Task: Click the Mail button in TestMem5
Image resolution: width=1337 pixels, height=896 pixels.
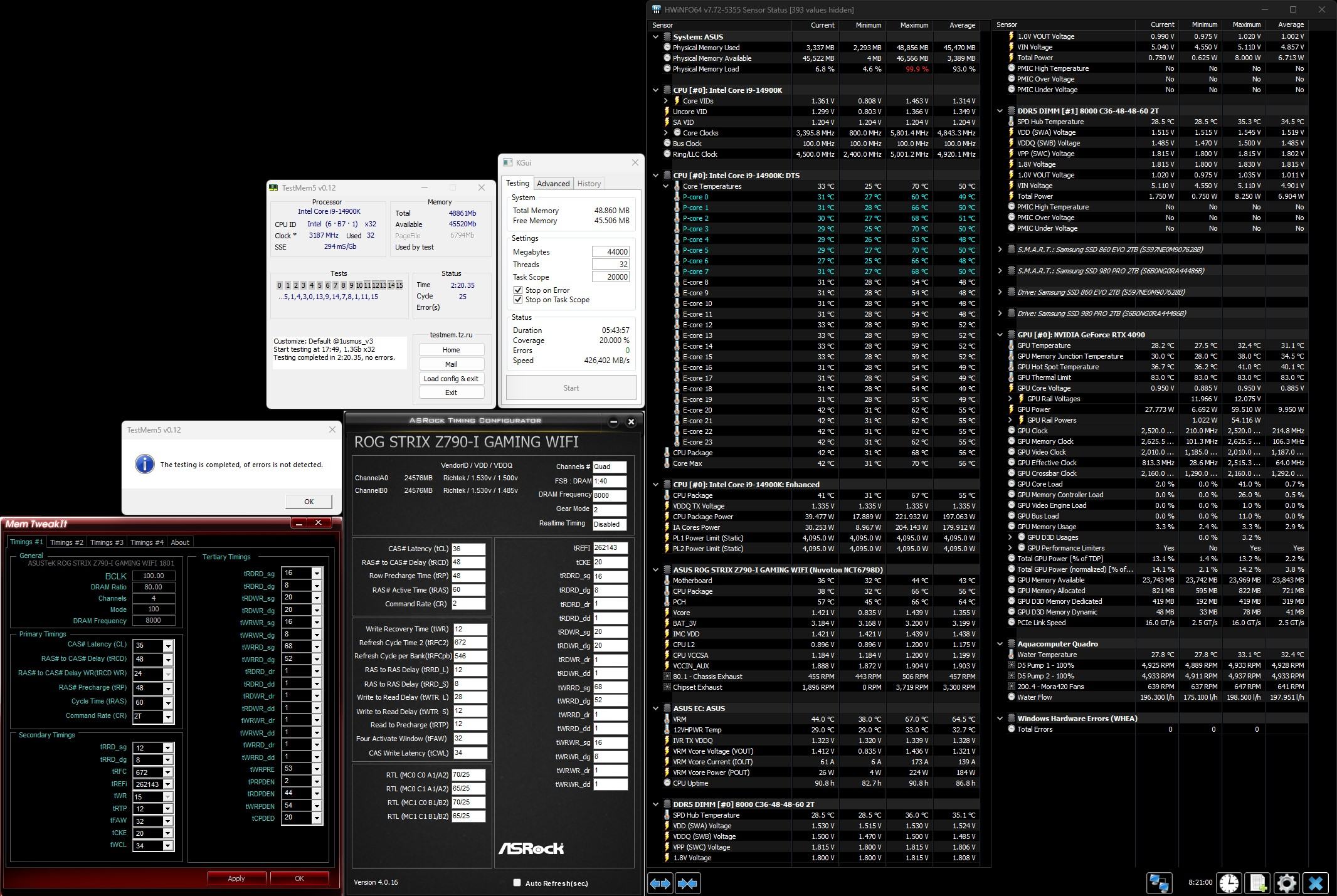Action: (452, 364)
